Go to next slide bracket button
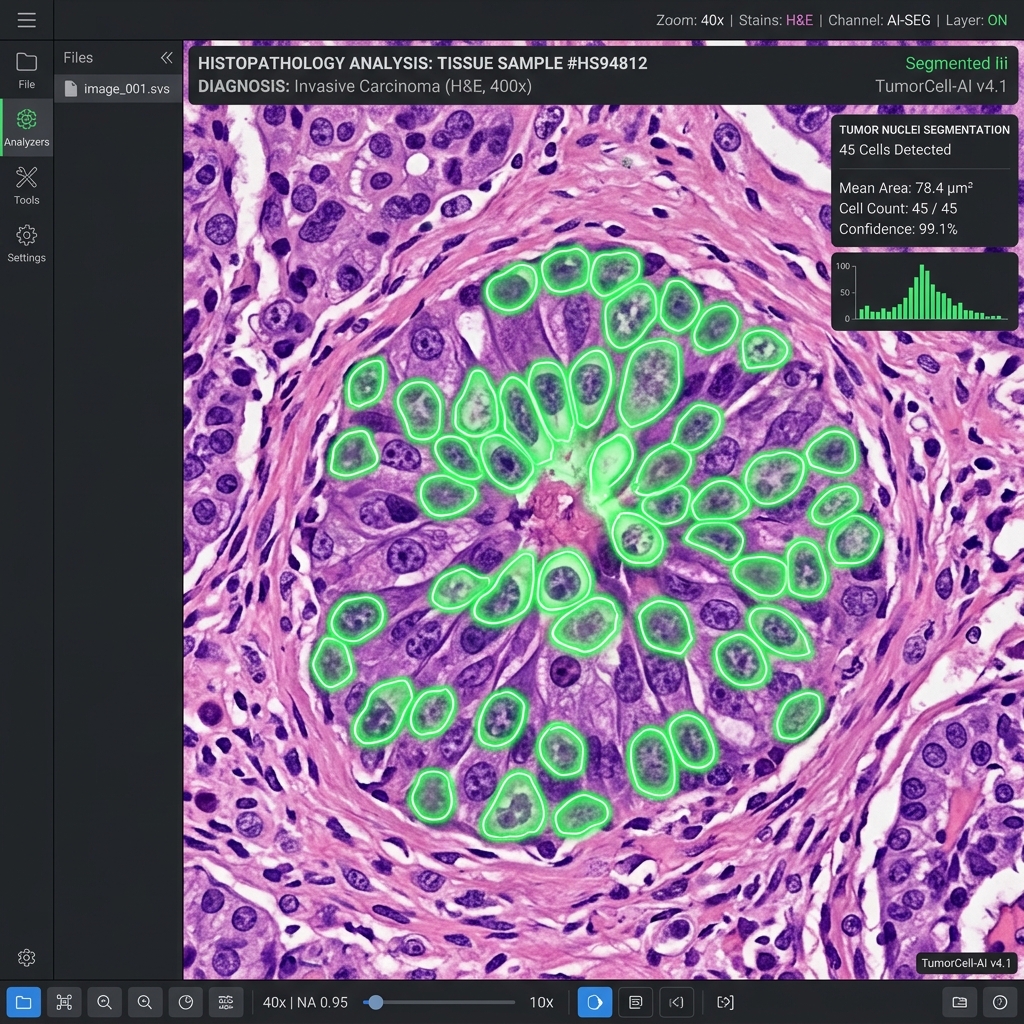This screenshot has height=1024, width=1024. point(725,1002)
